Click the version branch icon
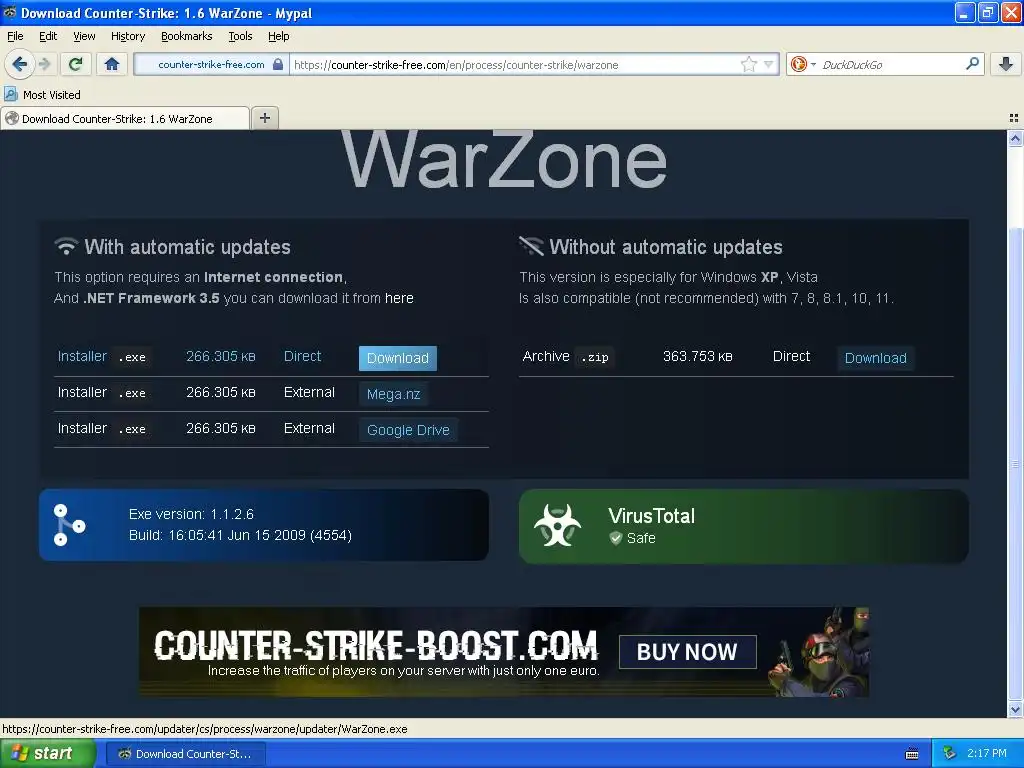Image resolution: width=1024 pixels, height=768 pixels. [69, 524]
